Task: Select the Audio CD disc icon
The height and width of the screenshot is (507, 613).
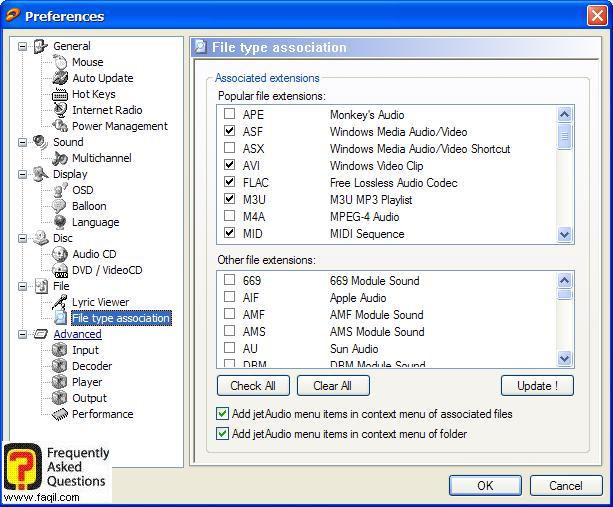Action: 60,254
